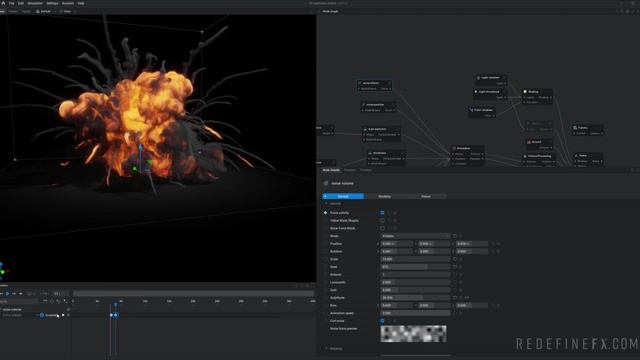This screenshot has height=360, width=640.
Task: Select the highlighted General tab in node properties
Action: [343, 196]
